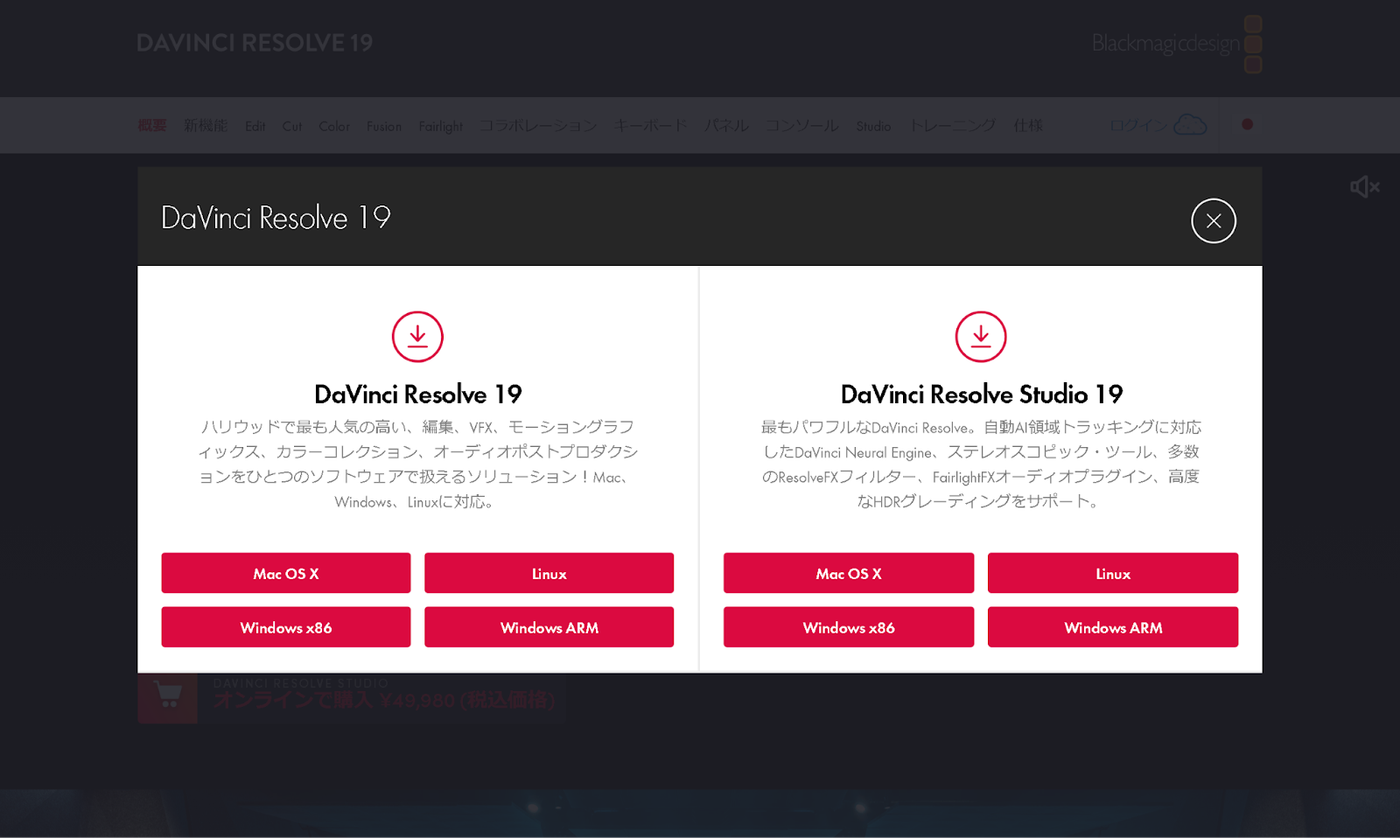Open the 概要 tab in navigation

tap(152, 125)
